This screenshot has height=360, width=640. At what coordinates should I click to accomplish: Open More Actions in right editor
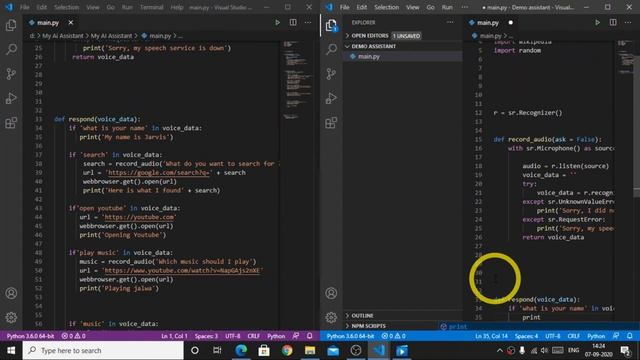pyautogui.click(x=628, y=22)
